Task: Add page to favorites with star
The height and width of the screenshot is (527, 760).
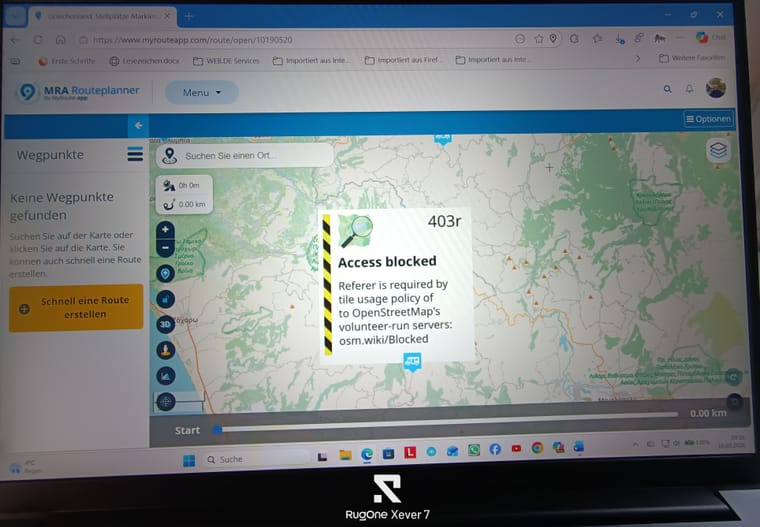Action: pos(538,39)
